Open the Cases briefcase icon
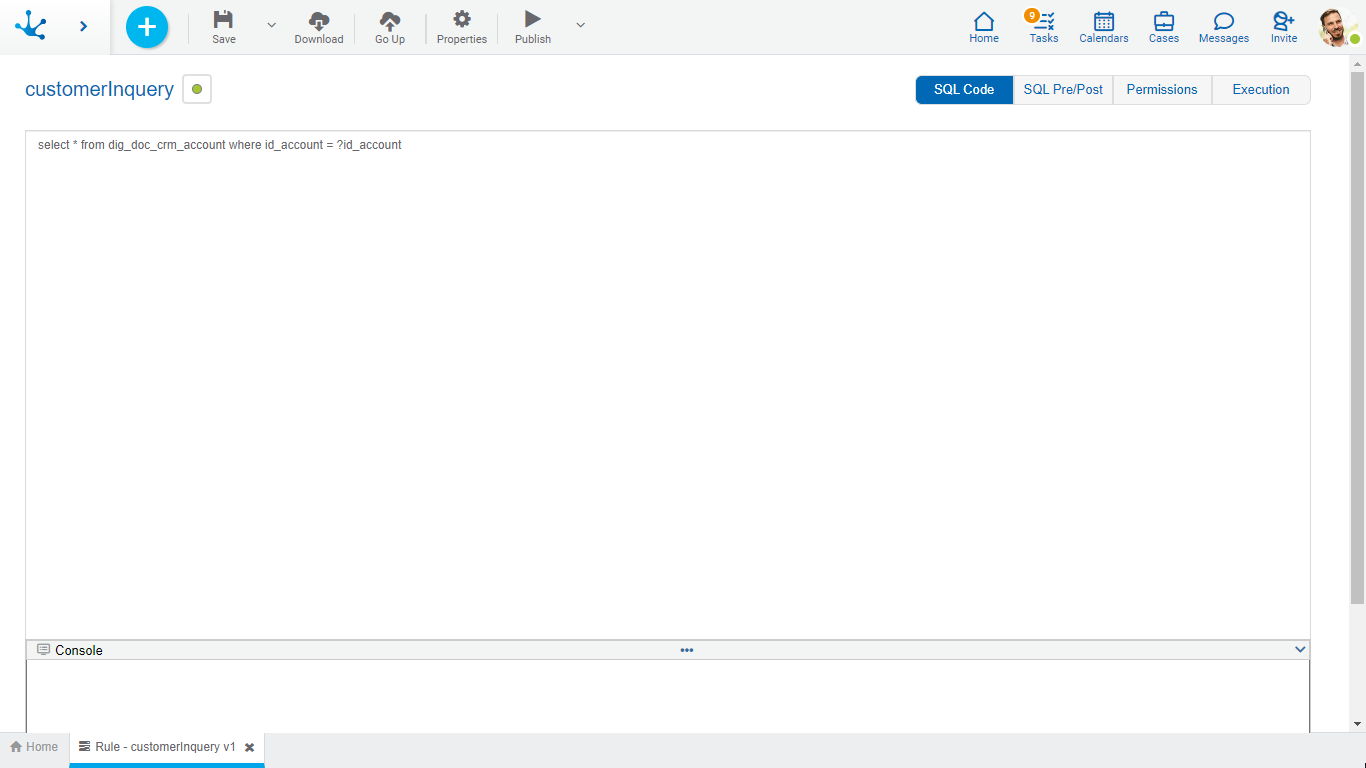 click(x=1164, y=22)
